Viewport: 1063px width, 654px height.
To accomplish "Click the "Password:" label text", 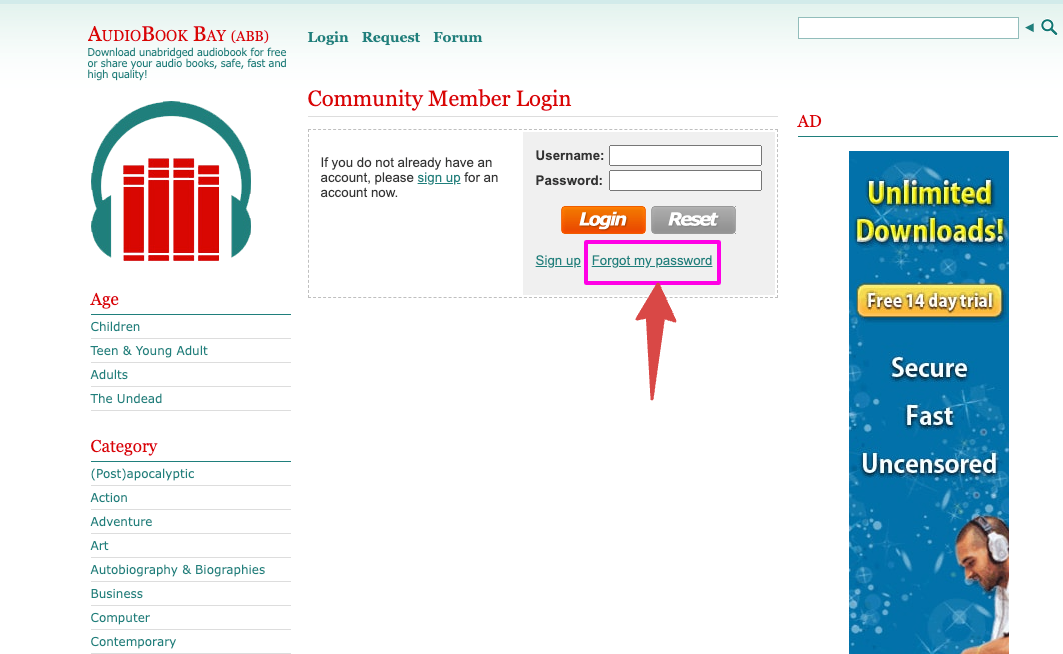I will coord(569,180).
